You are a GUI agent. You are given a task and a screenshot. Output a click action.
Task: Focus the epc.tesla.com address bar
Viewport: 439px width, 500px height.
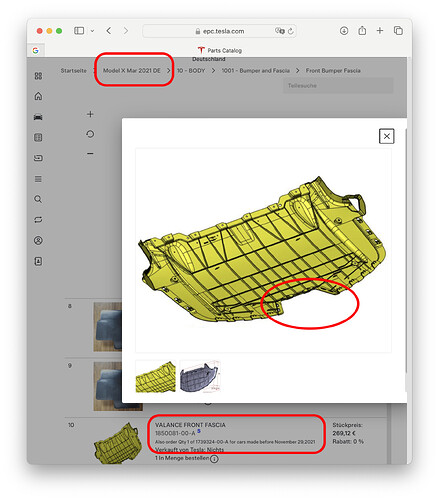pyautogui.click(x=219, y=31)
